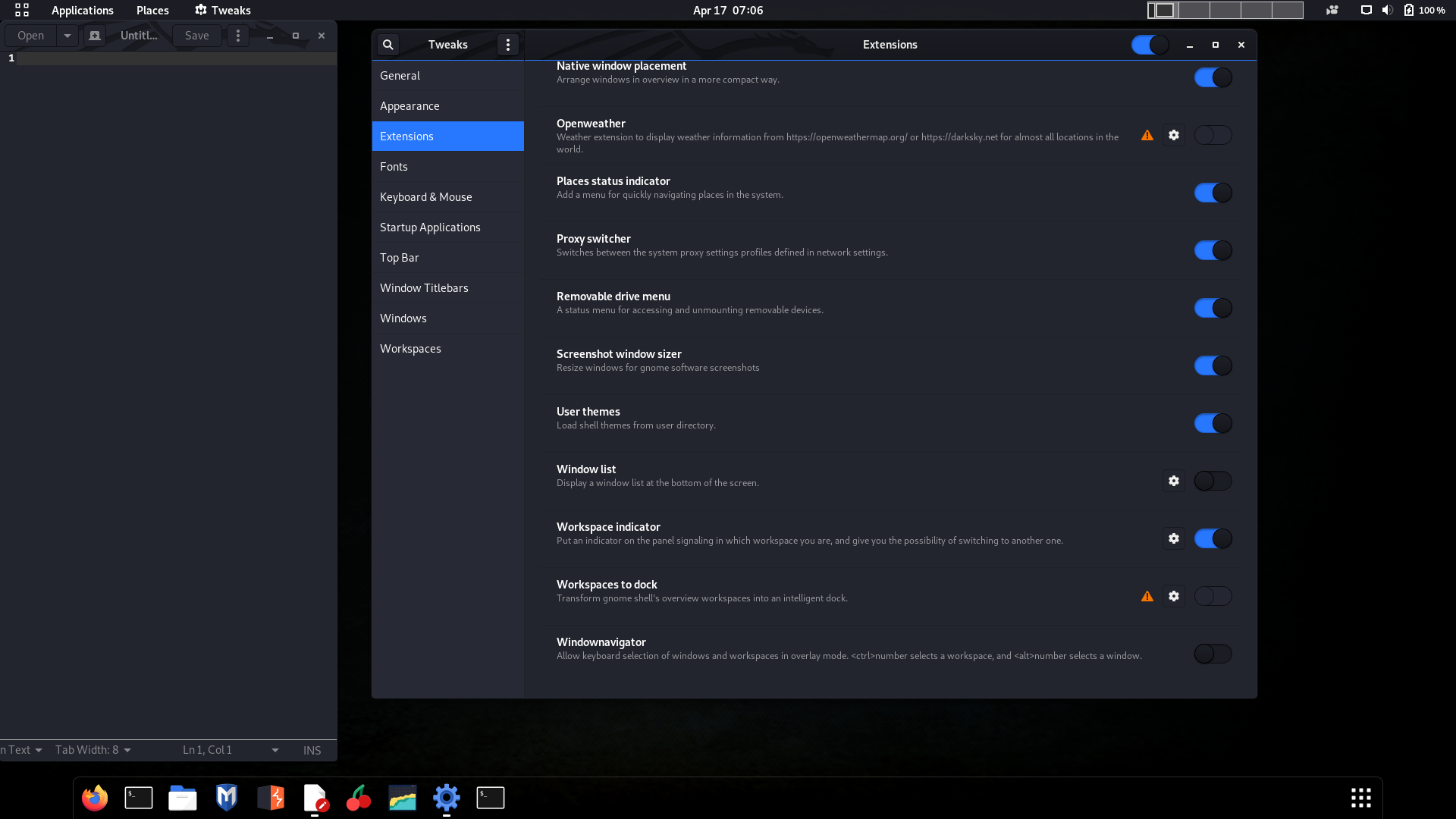Enable the Windownavigator extension
The width and height of the screenshot is (1456, 819).
click(x=1213, y=654)
